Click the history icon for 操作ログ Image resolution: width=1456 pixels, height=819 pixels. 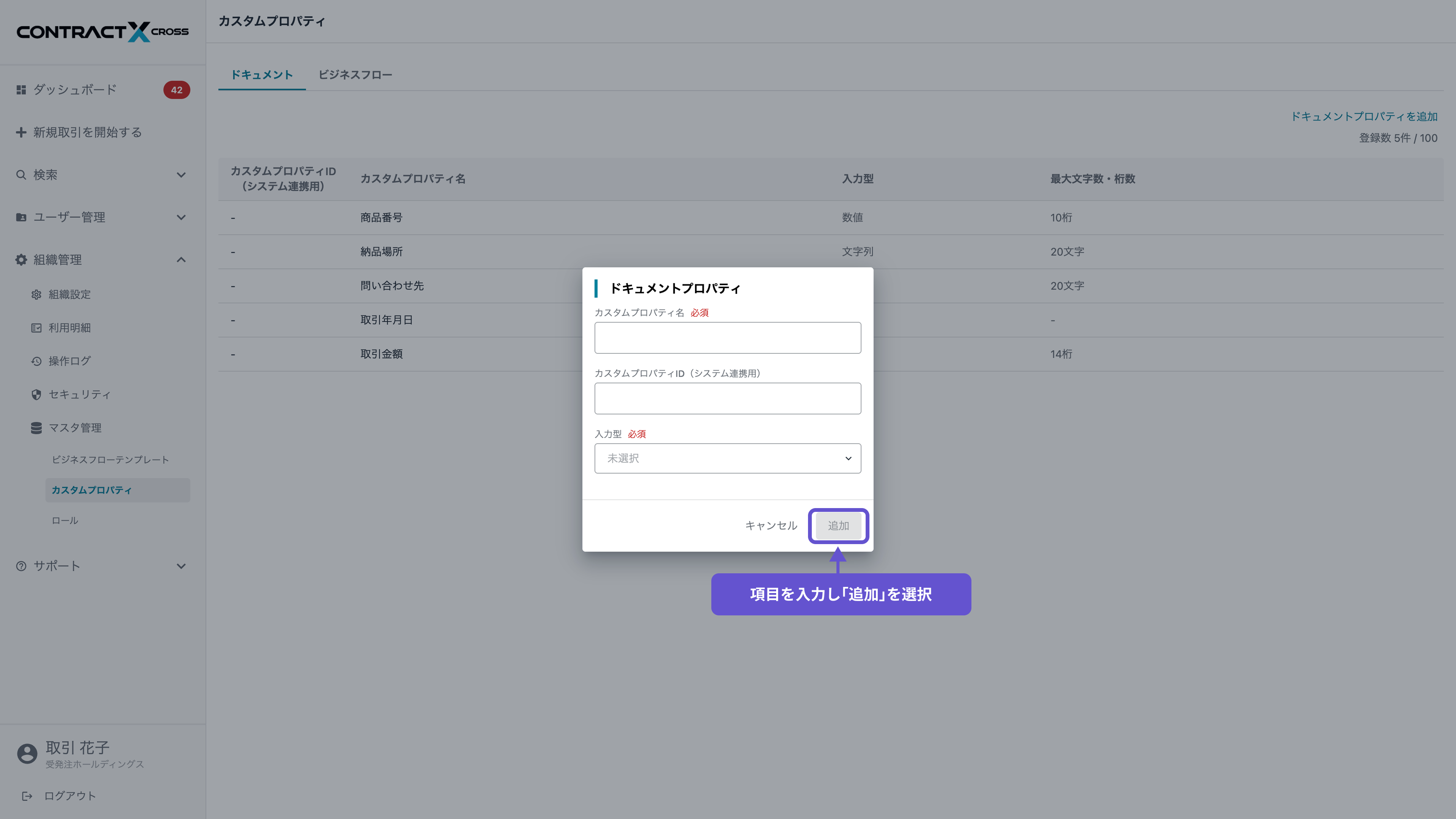coord(36,361)
